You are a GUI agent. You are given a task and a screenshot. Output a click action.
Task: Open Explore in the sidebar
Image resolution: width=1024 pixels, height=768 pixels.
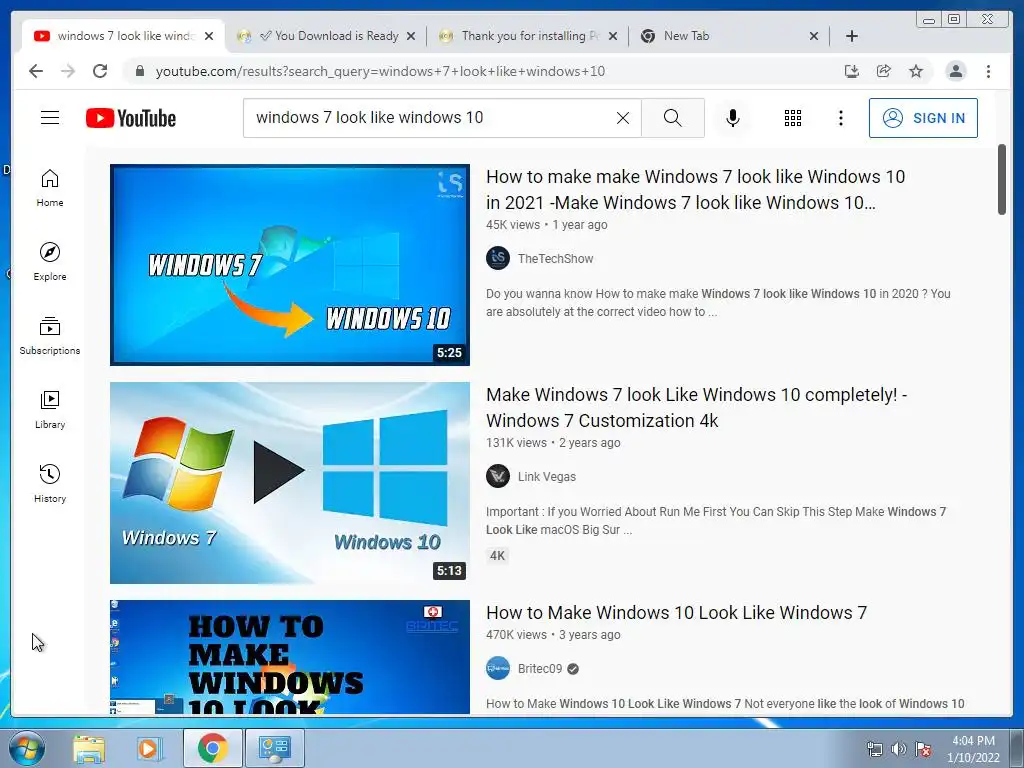[50, 261]
